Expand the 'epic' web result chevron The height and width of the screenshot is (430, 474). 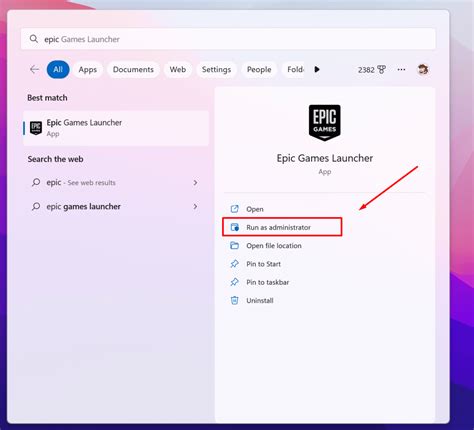pos(195,183)
